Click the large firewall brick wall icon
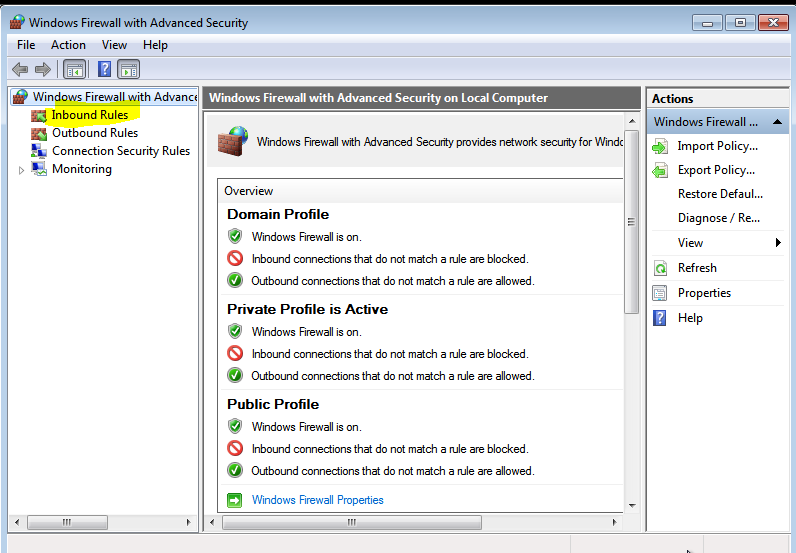 (x=233, y=141)
